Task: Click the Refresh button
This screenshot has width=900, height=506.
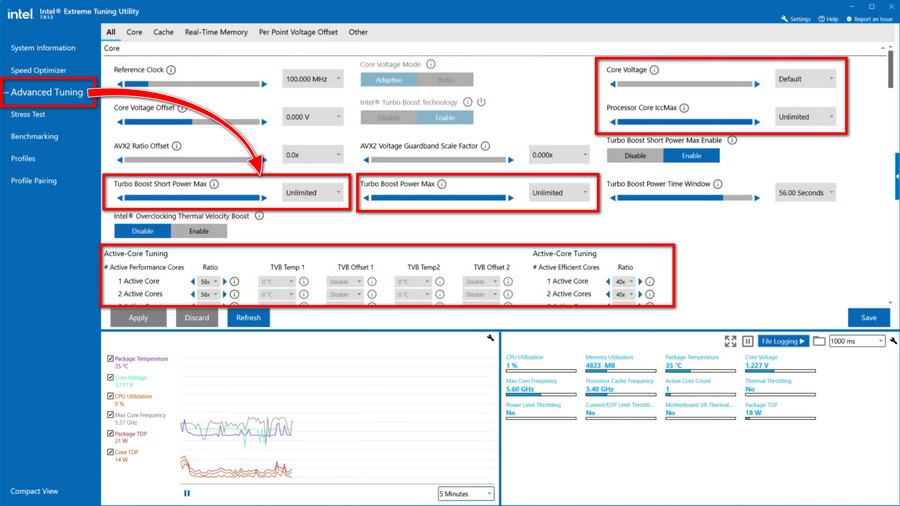Action: click(x=249, y=318)
